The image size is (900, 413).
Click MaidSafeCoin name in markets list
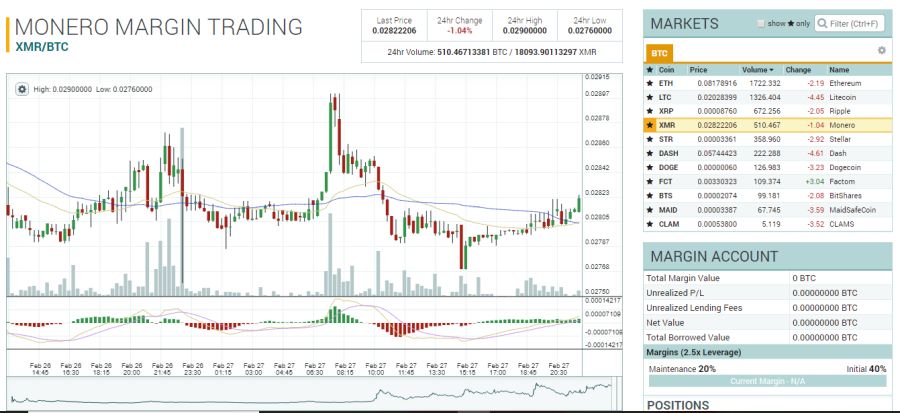[852, 210]
